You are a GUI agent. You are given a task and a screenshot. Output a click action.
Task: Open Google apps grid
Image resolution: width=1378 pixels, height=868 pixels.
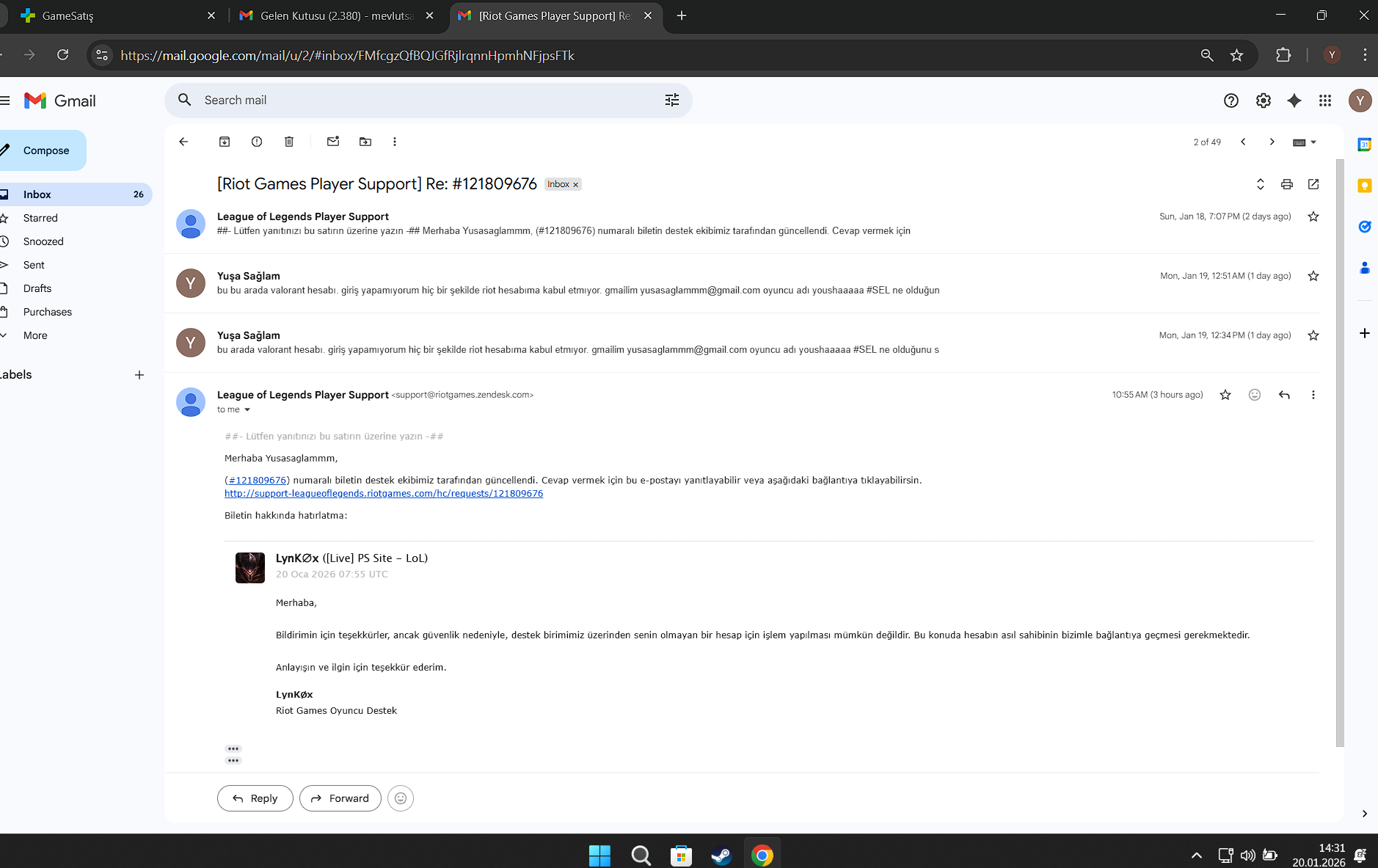click(1325, 101)
